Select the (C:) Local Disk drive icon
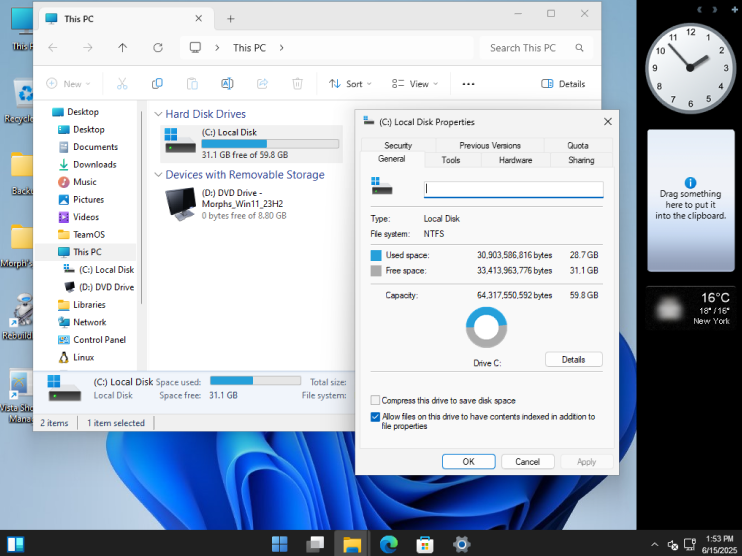This screenshot has width=742, height=556. pos(180,141)
